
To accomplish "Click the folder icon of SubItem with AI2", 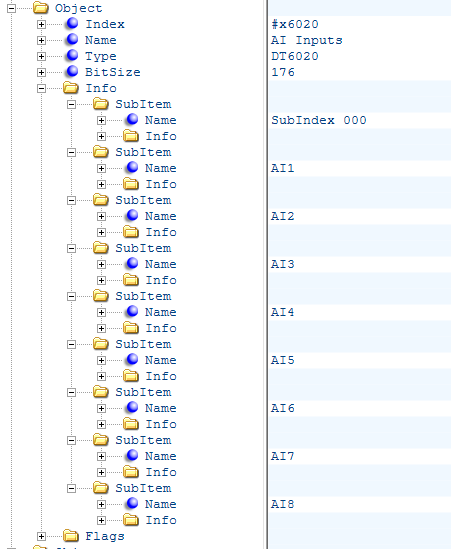I will pyautogui.click(x=101, y=199).
